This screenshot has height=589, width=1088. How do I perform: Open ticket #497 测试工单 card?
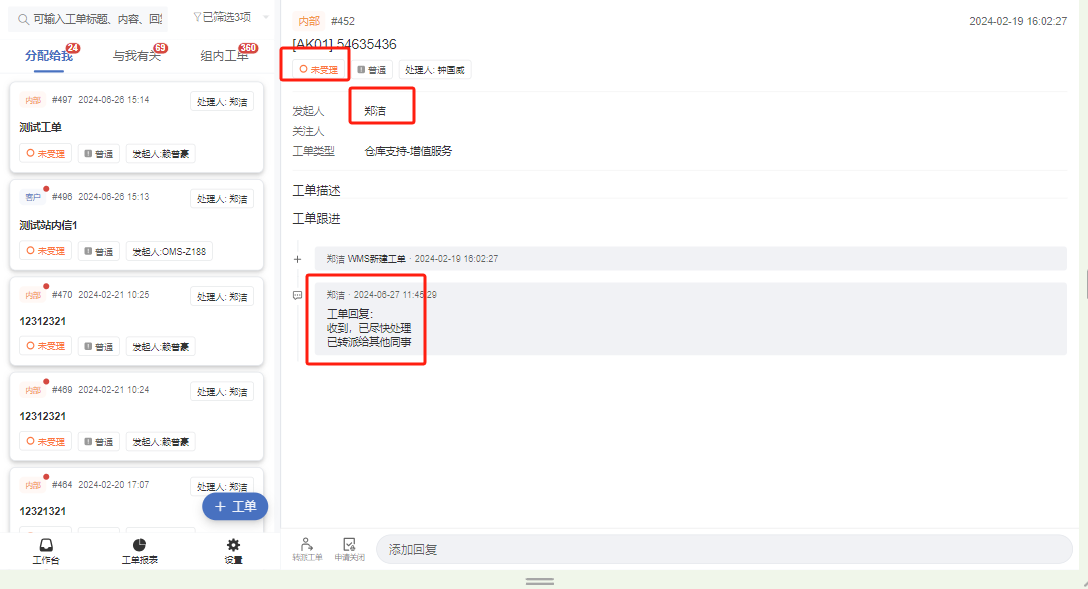[x=137, y=128]
